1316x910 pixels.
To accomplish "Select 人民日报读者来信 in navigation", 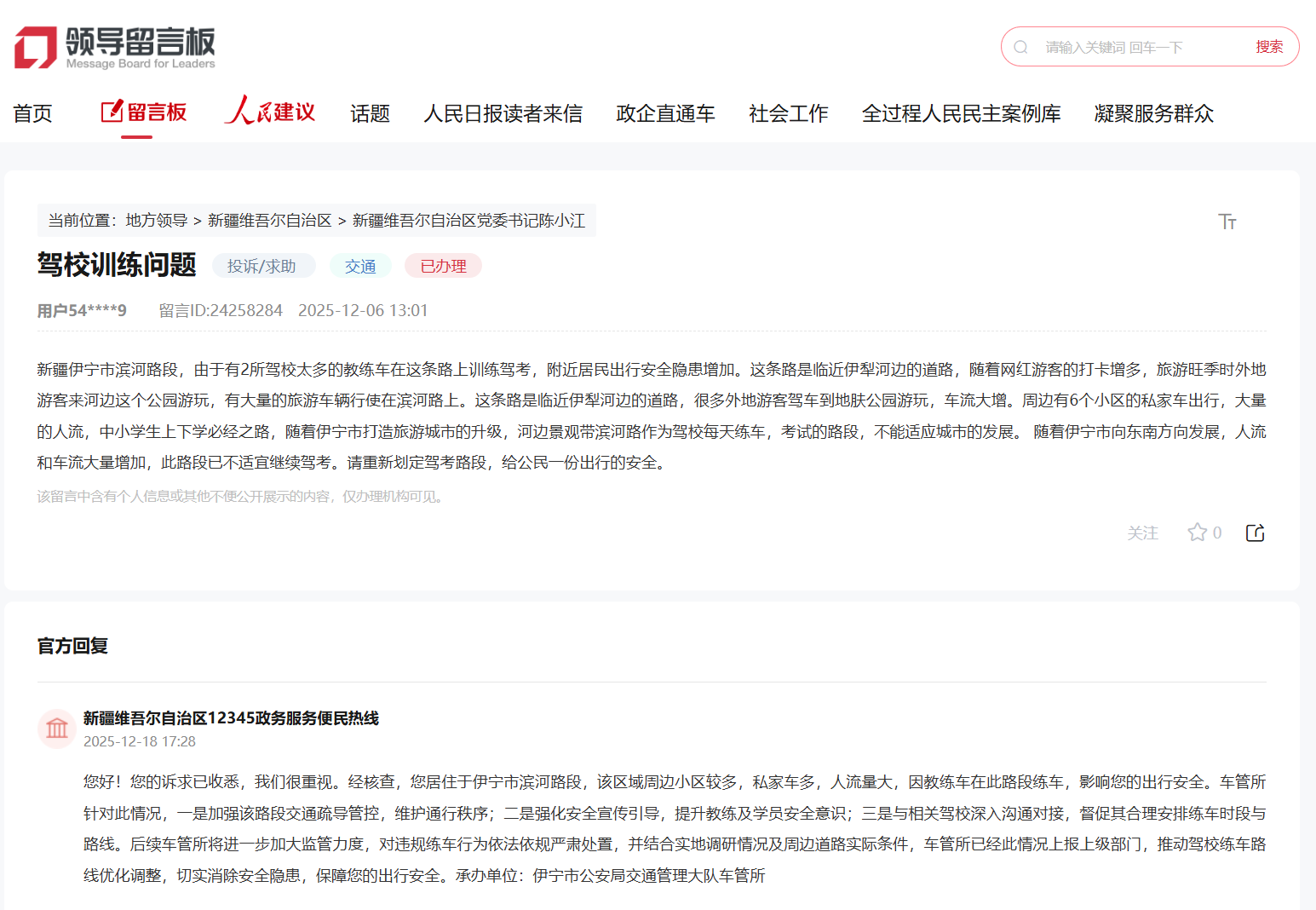I will pyautogui.click(x=503, y=113).
